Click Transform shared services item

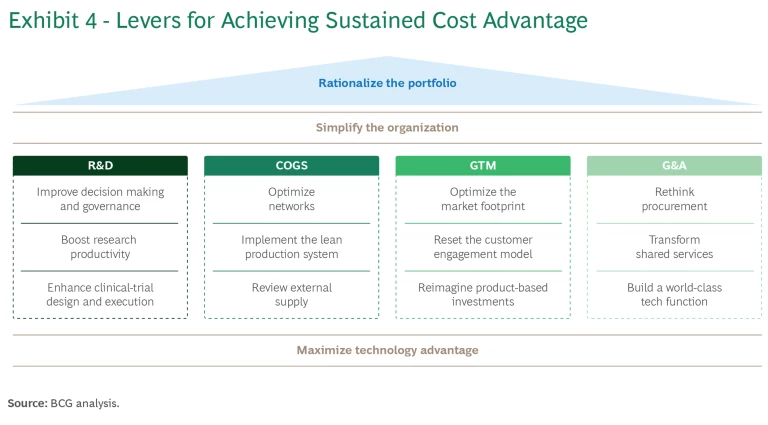point(674,247)
